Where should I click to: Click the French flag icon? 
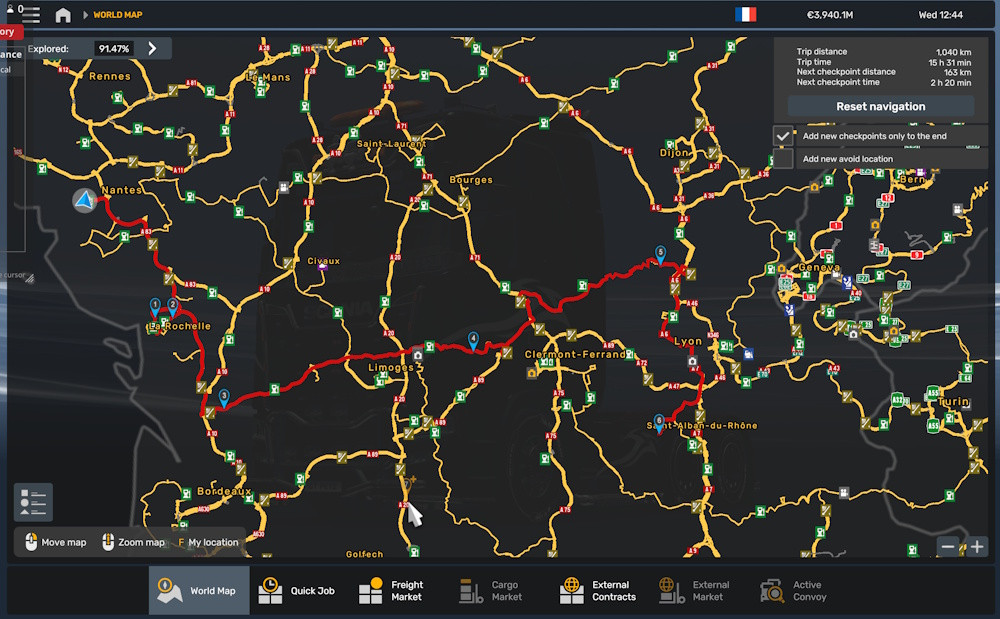tap(745, 15)
